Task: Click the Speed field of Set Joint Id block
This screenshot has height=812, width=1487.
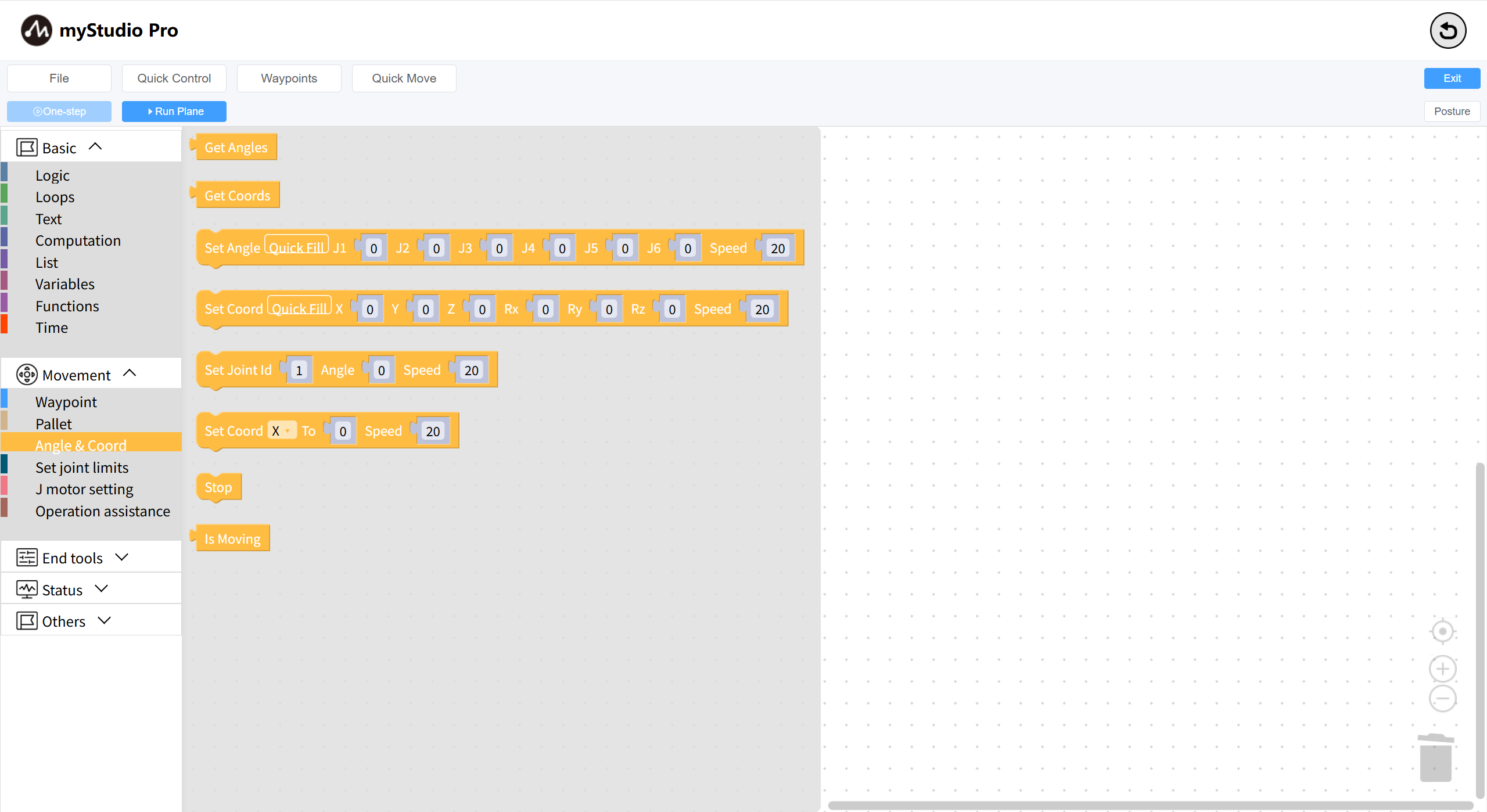Action: pyautogui.click(x=471, y=370)
